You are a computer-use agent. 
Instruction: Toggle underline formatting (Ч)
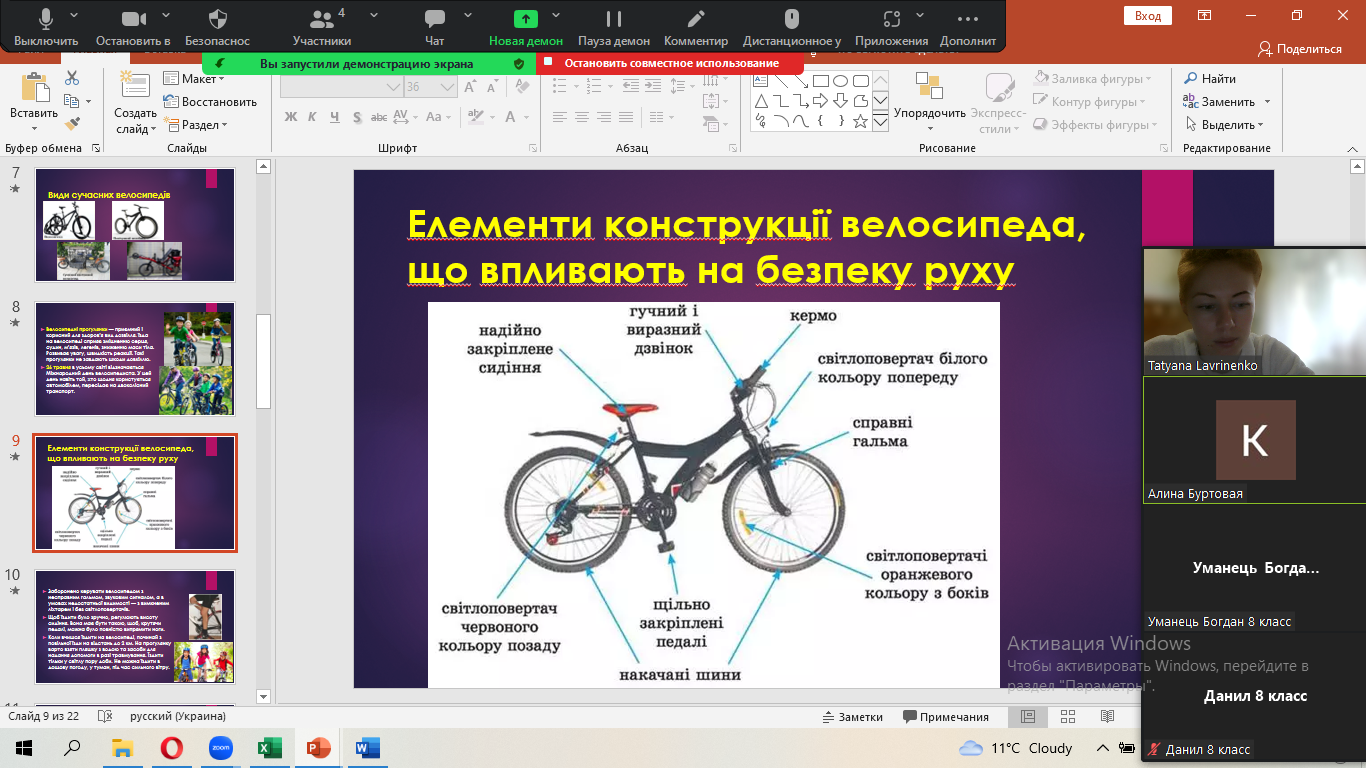tap(337, 117)
